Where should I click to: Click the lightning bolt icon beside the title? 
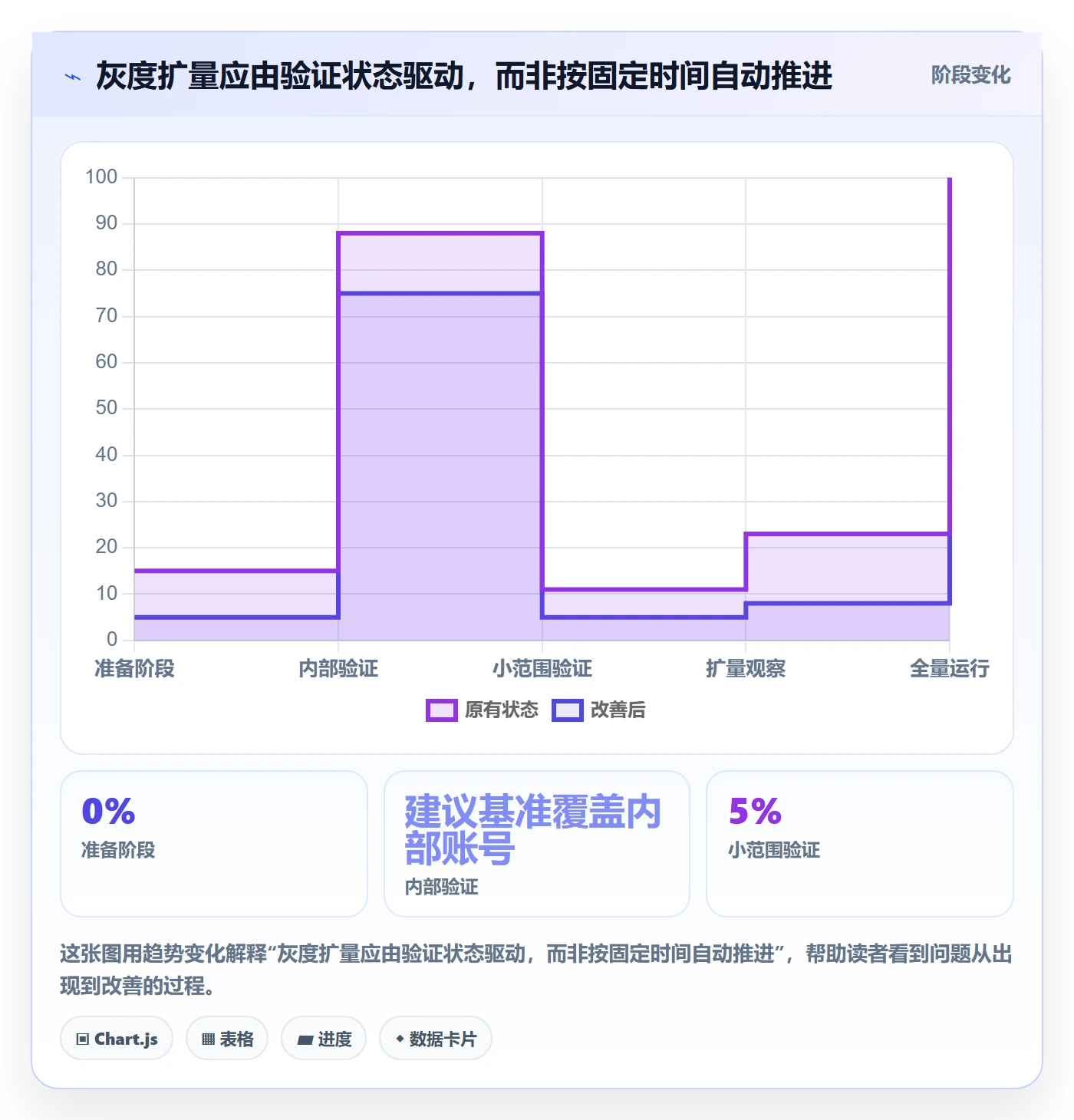[x=73, y=77]
